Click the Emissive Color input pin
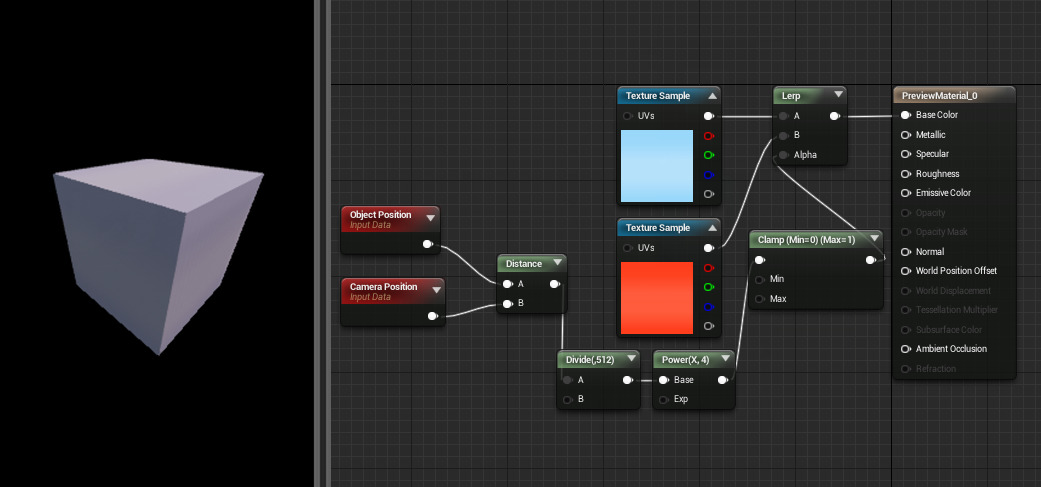The image size is (1041, 487). coord(906,193)
